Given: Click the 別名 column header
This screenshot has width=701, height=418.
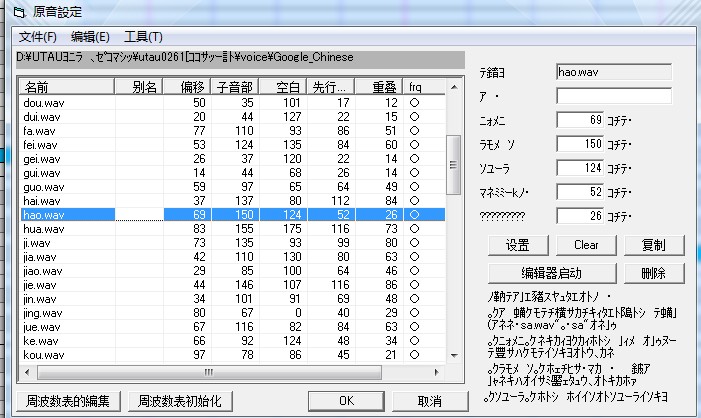Looking at the screenshot, I should tap(139, 87).
